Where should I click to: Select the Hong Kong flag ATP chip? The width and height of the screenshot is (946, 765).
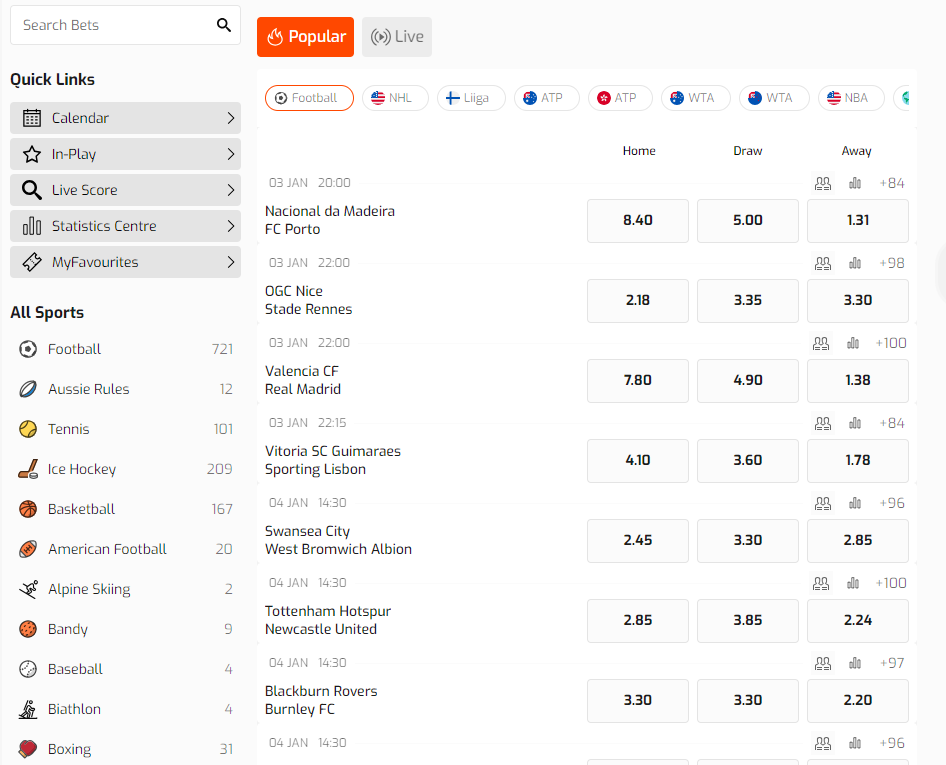click(620, 98)
